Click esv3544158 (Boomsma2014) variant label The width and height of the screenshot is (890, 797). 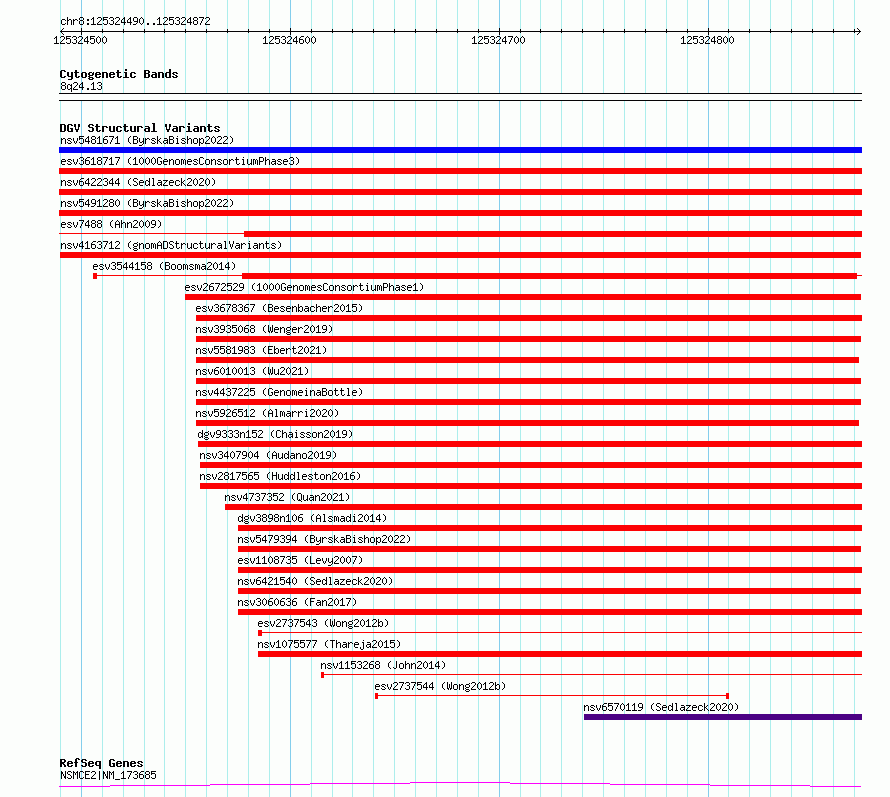pos(164,266)
